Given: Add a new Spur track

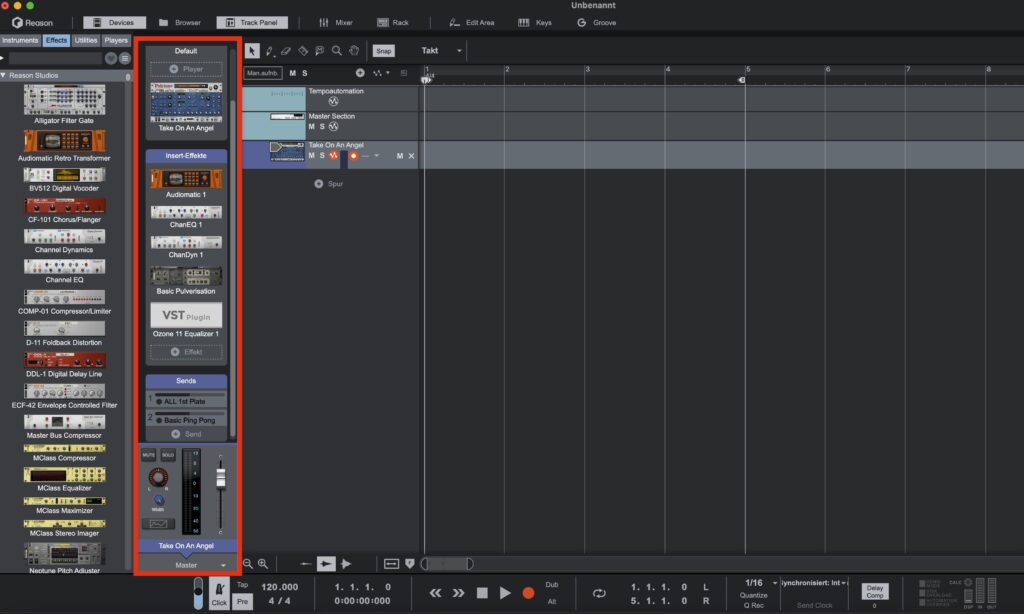Looking at the screenshot, I should (x=328, y=184).
